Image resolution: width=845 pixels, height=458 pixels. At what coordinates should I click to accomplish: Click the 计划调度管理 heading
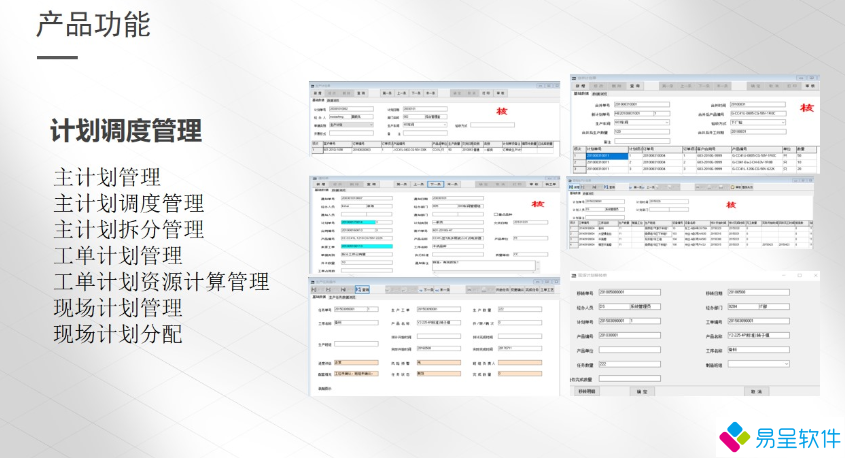[126, 131]
